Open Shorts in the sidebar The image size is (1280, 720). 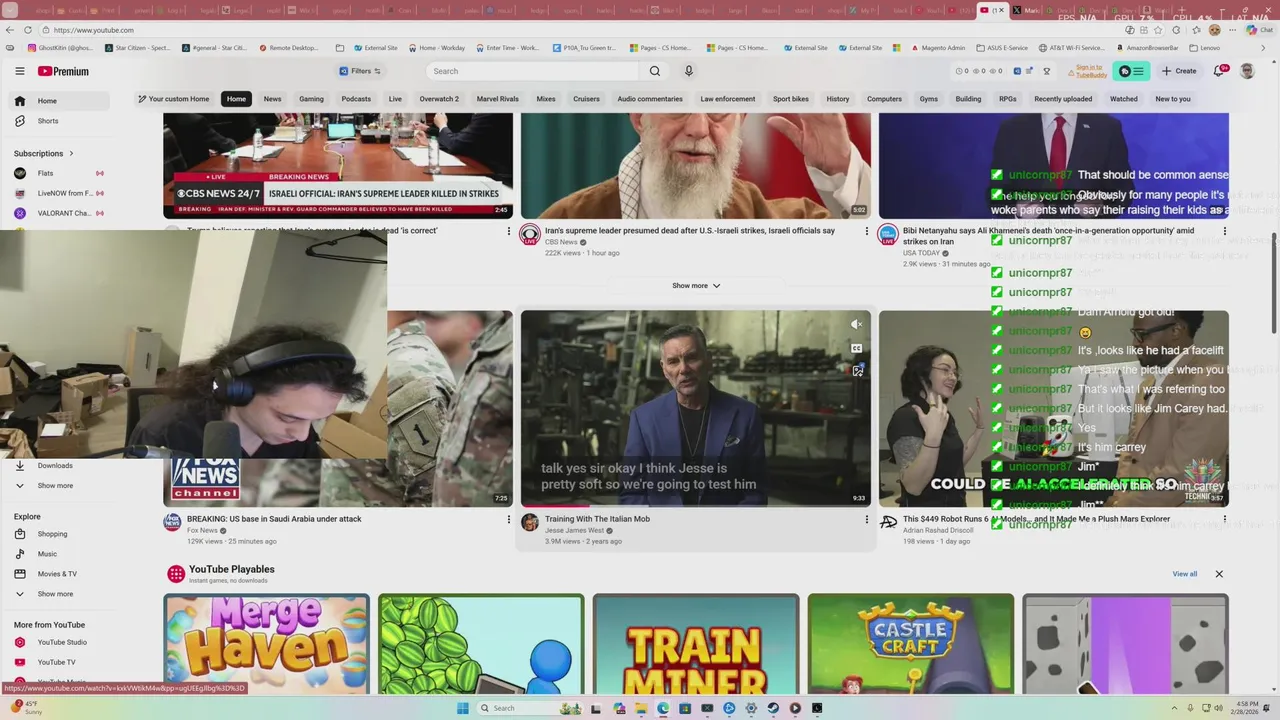(x=59, y=121)
